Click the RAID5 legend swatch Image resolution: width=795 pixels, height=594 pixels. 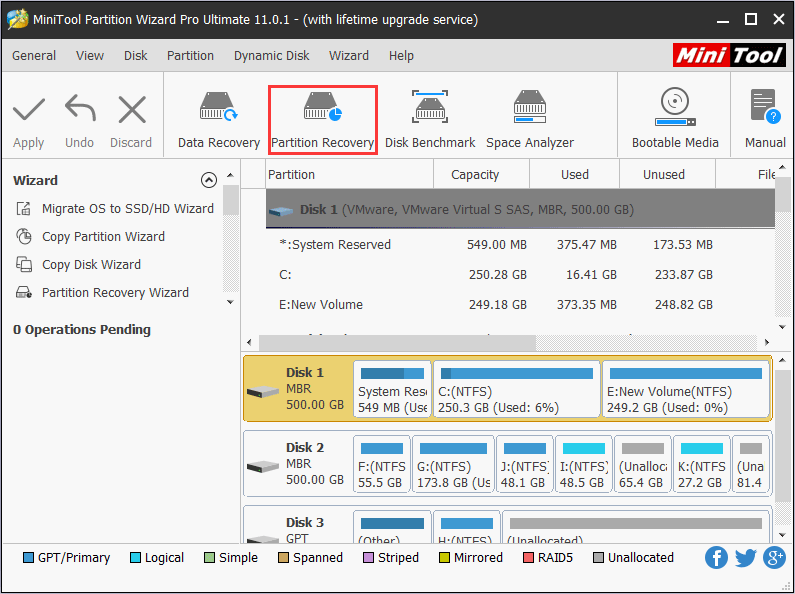[x=528, y=558]
